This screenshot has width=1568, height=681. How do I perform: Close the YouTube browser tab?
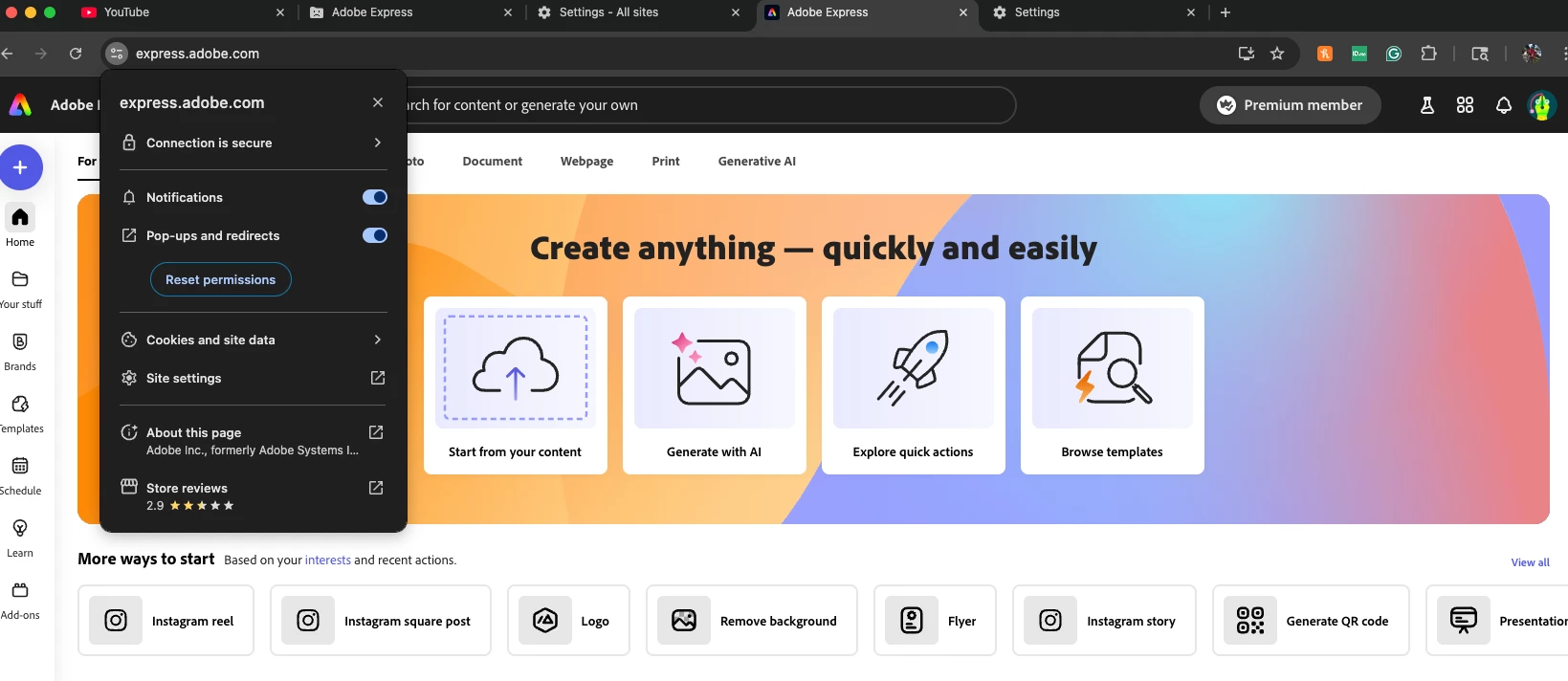[x=280, y=12]
